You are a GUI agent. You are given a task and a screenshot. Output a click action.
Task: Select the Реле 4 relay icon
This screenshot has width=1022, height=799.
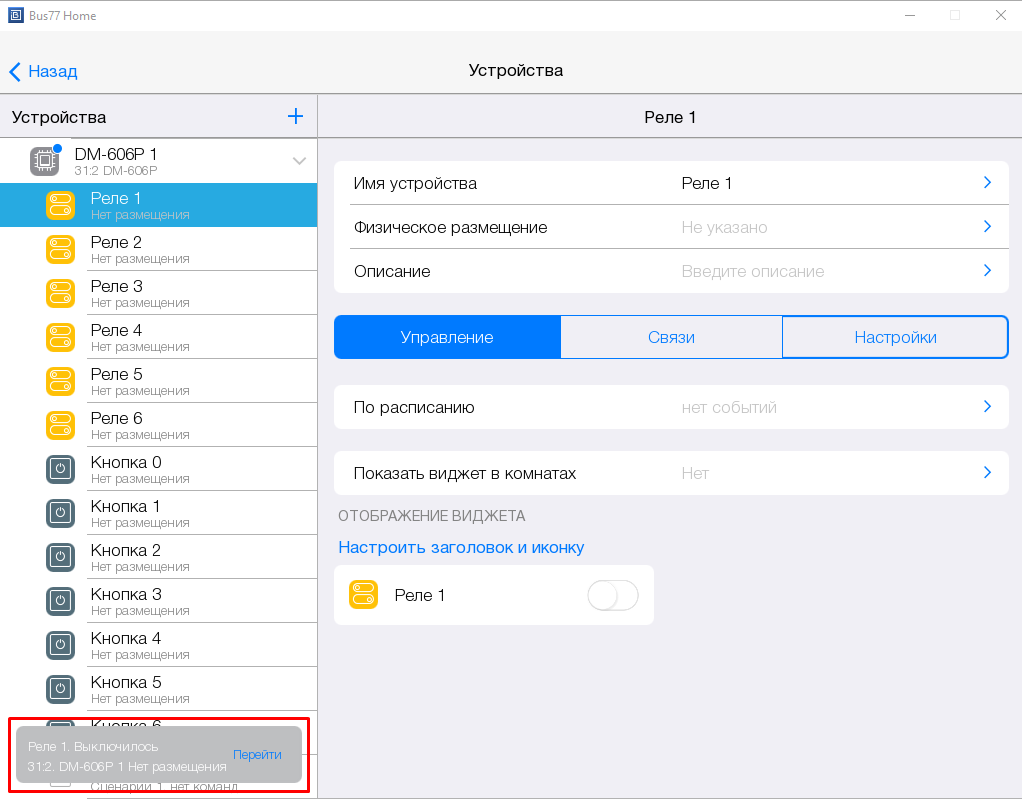tap(61, 337)
